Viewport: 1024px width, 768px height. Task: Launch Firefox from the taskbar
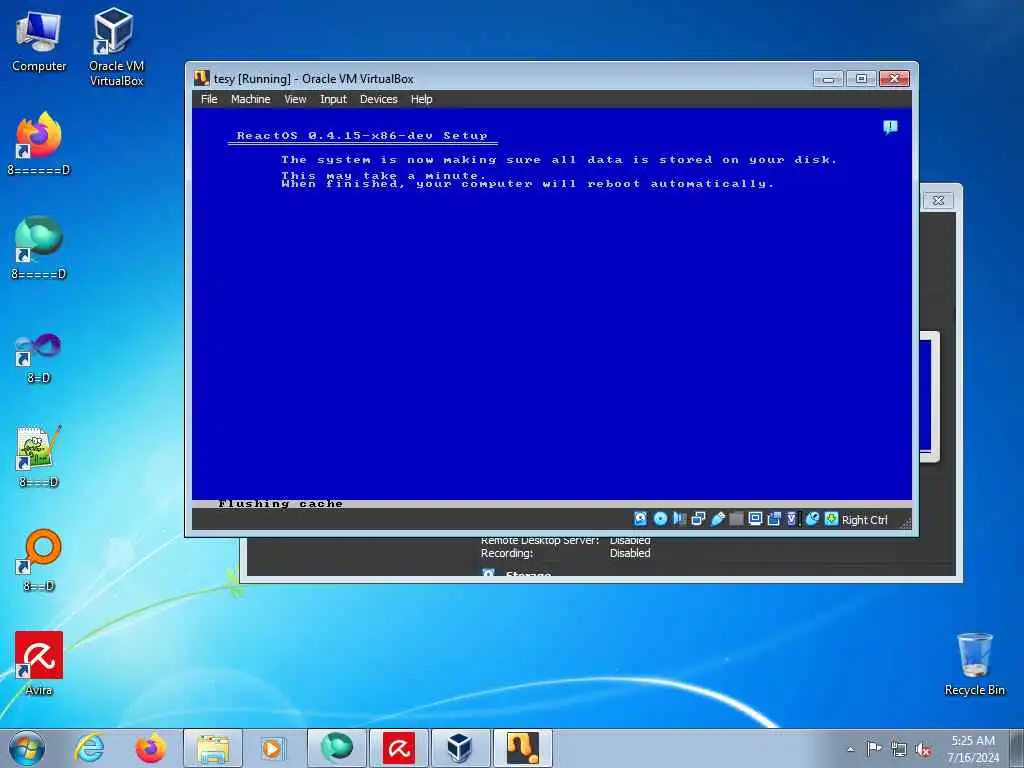(x=150, y=748)
